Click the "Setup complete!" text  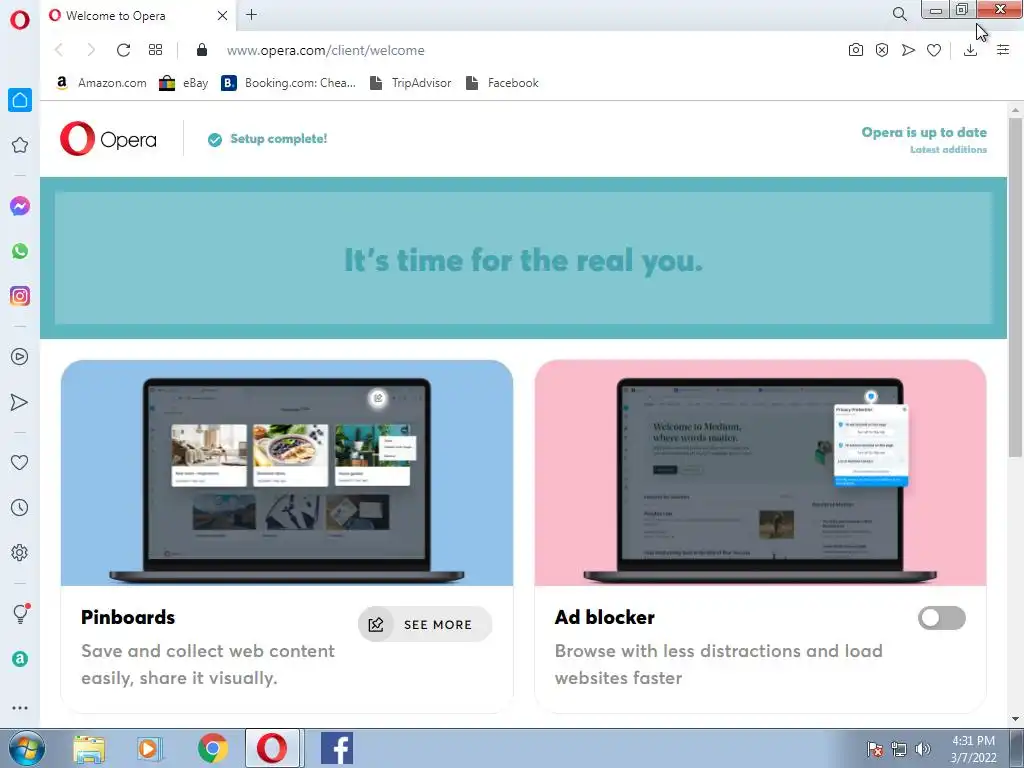point(279,138)
